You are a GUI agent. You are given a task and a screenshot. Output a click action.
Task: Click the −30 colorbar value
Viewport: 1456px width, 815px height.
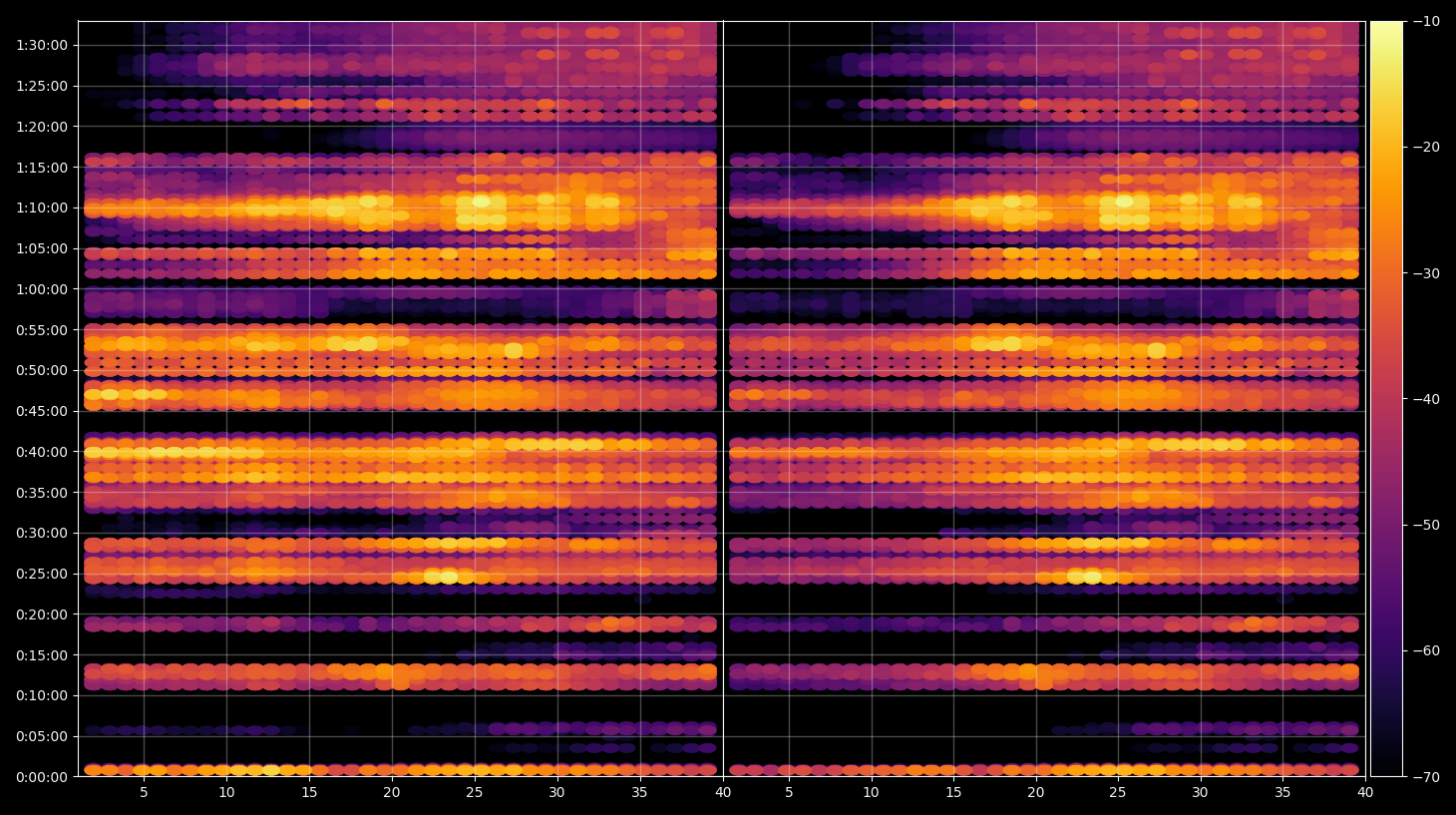[1426, 273]
